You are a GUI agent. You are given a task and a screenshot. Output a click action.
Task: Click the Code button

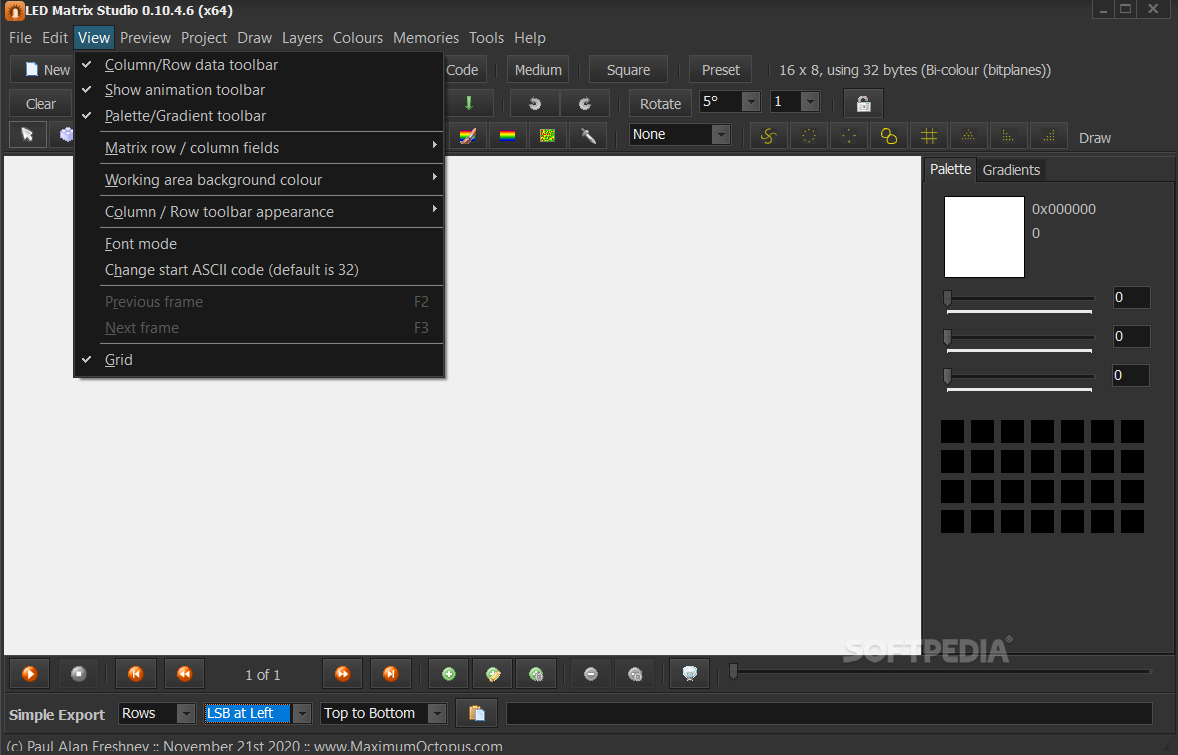coord(464,70)
